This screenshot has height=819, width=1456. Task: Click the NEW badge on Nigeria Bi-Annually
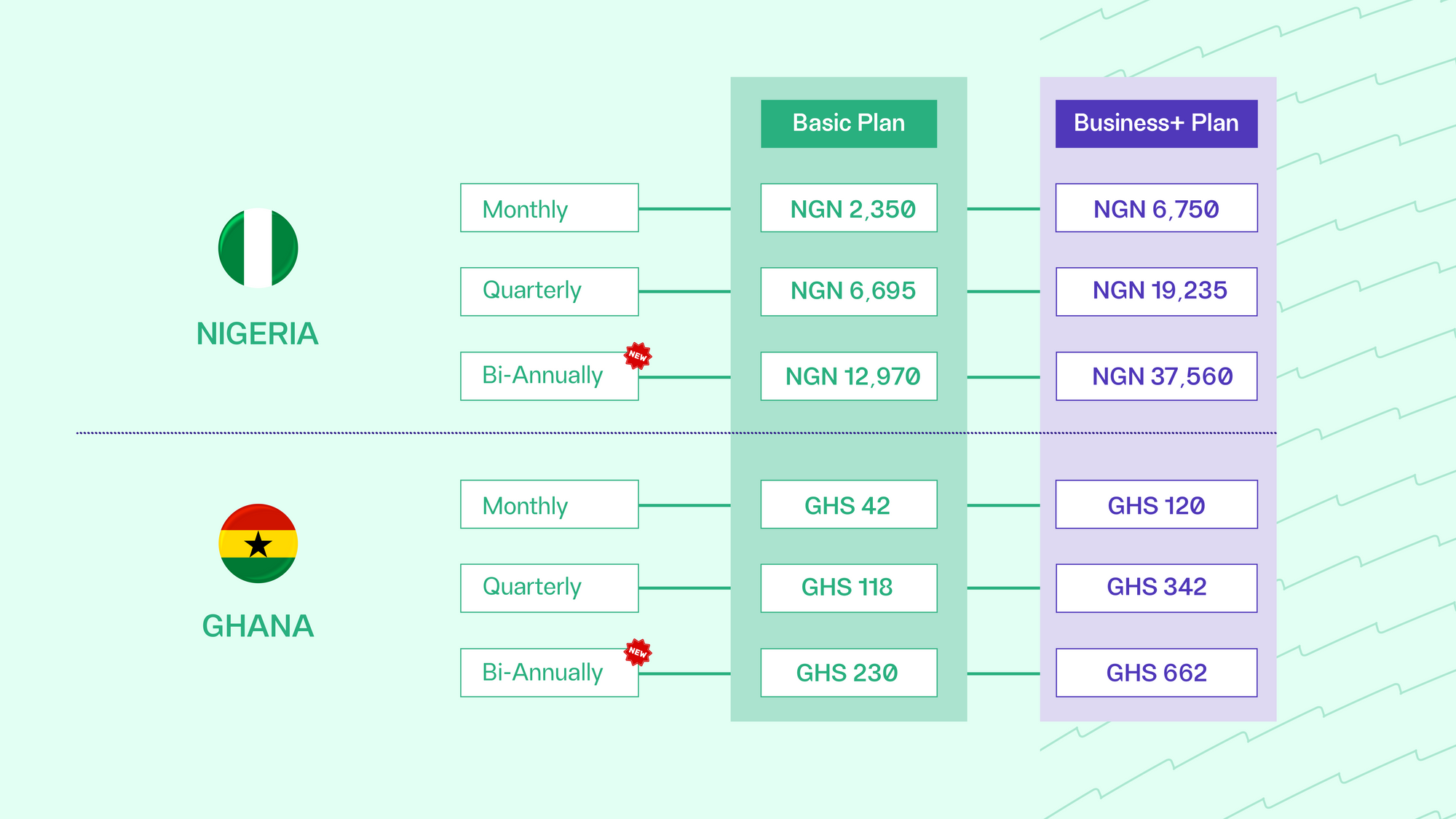(638, 356)
